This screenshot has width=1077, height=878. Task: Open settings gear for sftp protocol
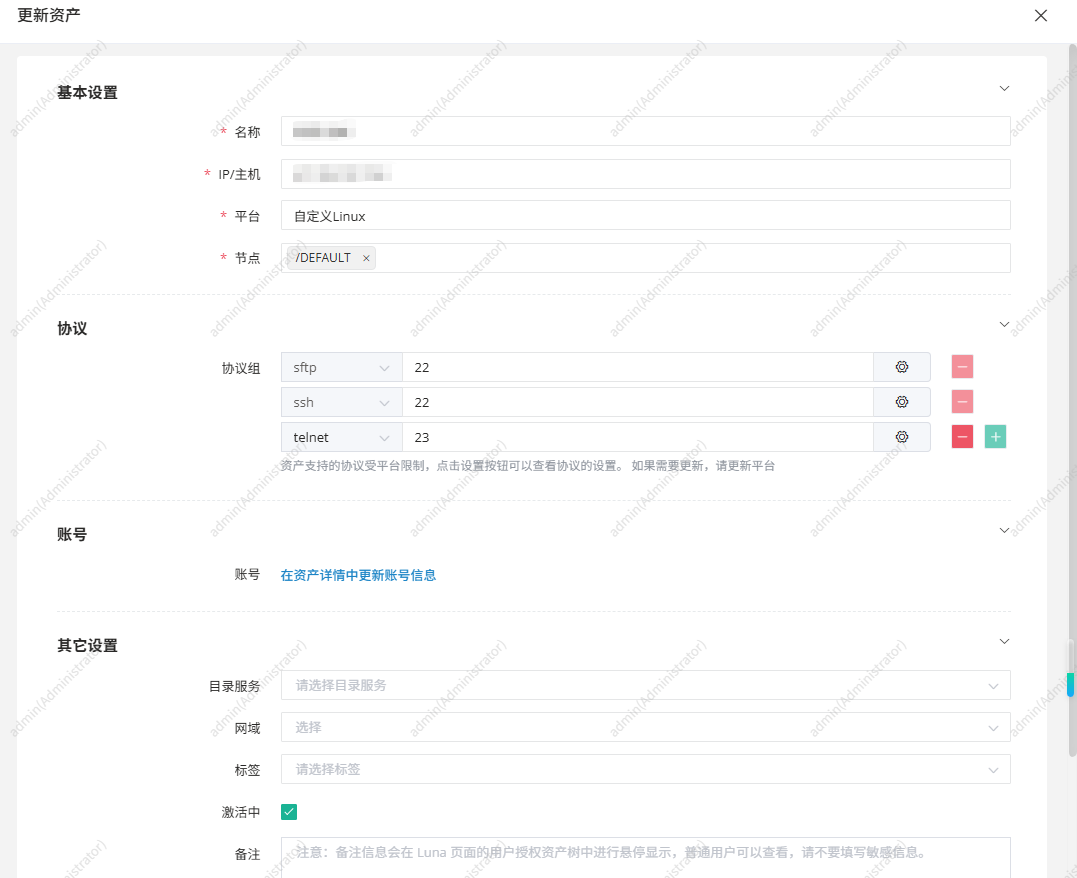coord(901,367)
